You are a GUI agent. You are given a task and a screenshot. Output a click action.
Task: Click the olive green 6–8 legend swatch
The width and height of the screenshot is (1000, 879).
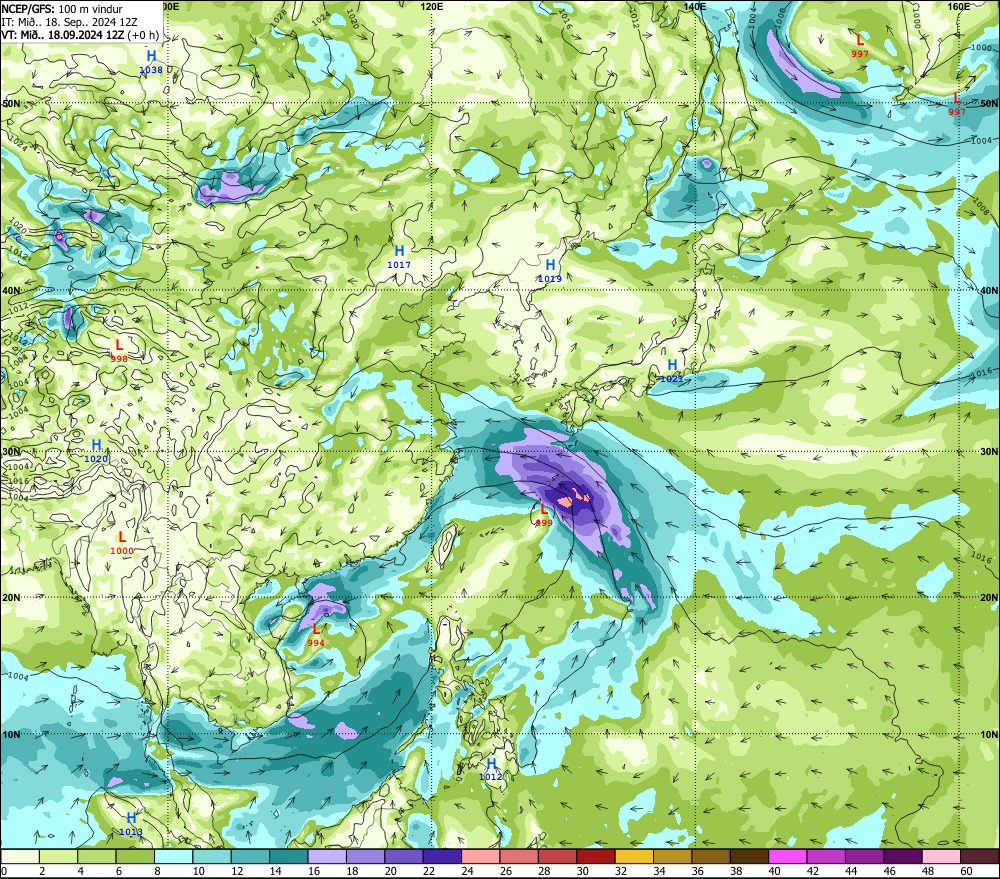(135, 857)
